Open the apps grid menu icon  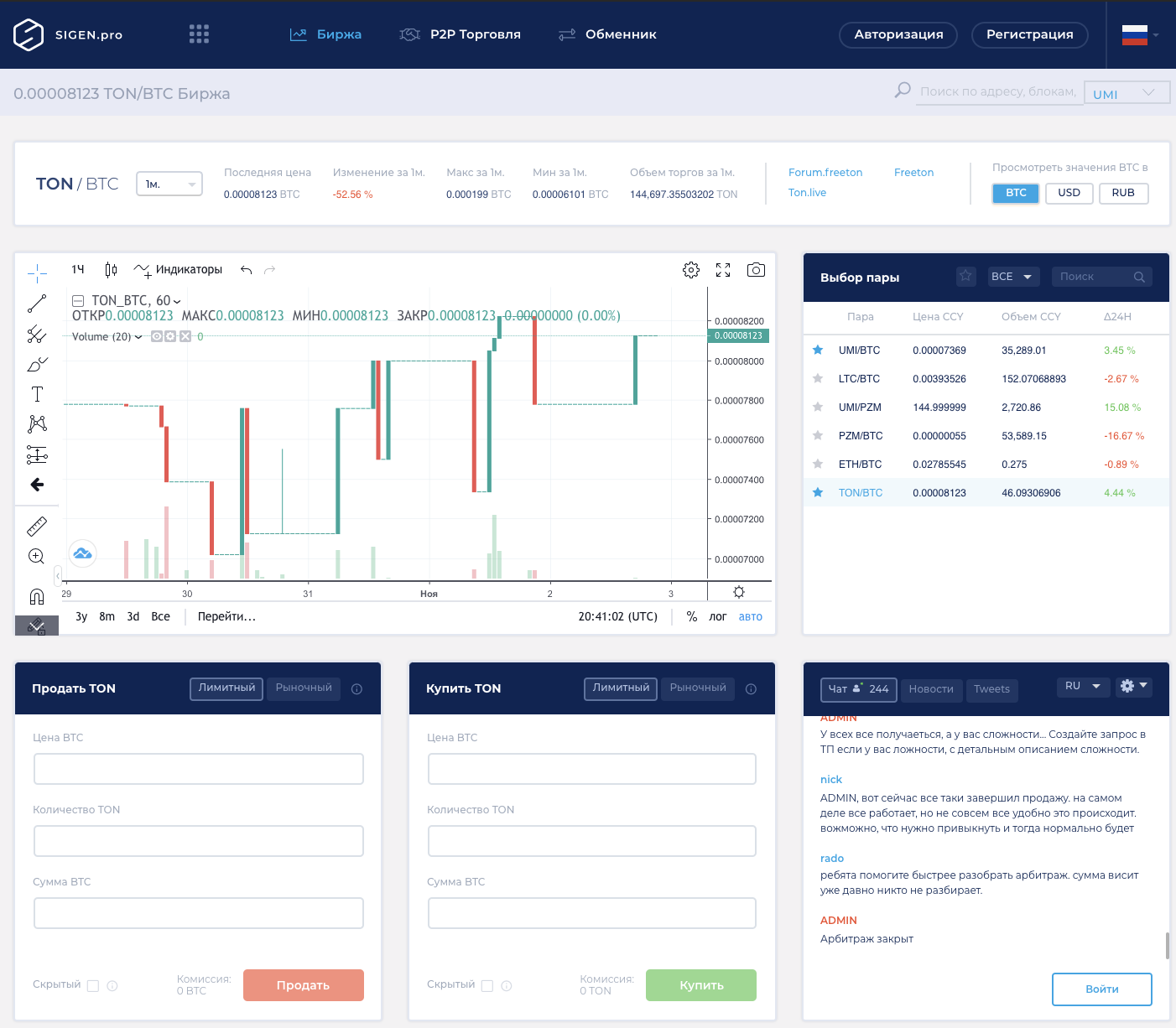point(199,34)
